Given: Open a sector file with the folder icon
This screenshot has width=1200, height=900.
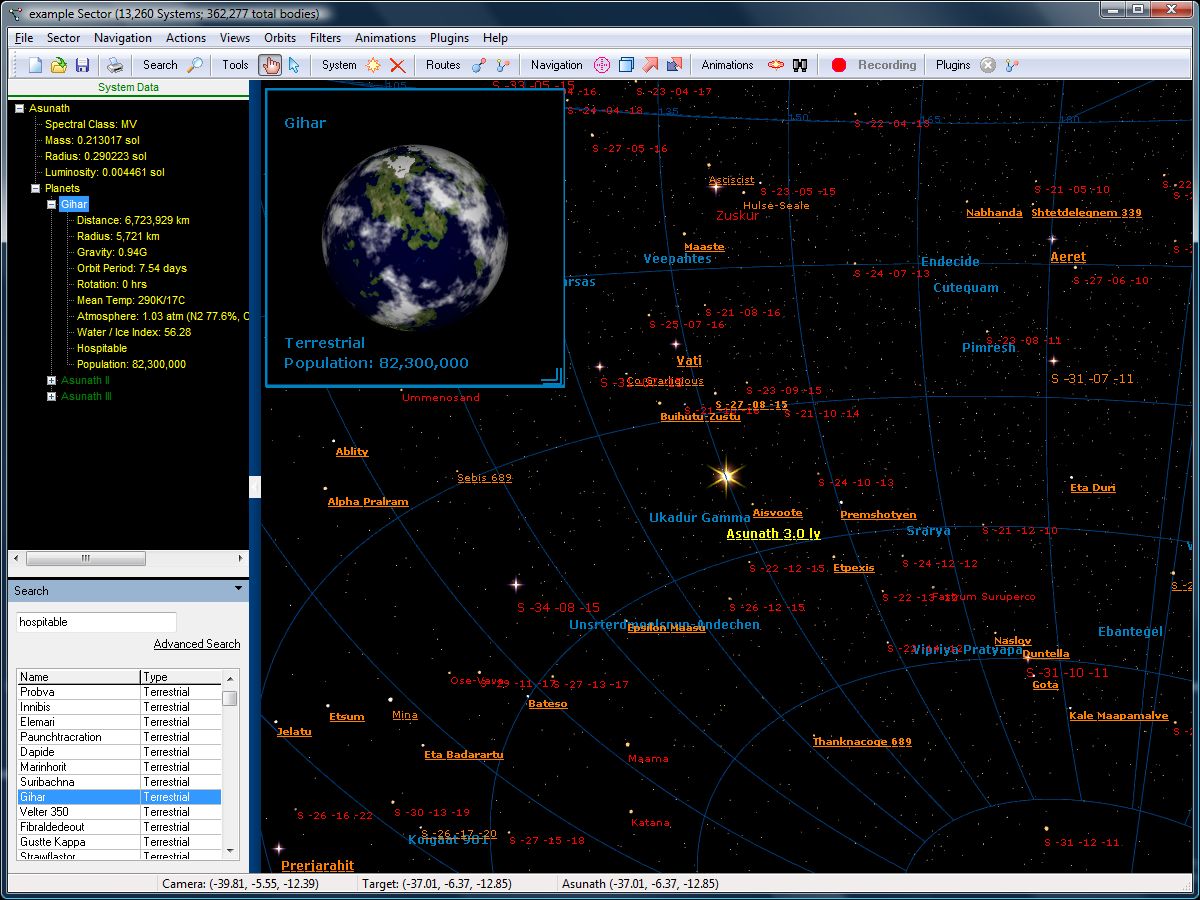Looking at the screenshot, I should [59, 65].
